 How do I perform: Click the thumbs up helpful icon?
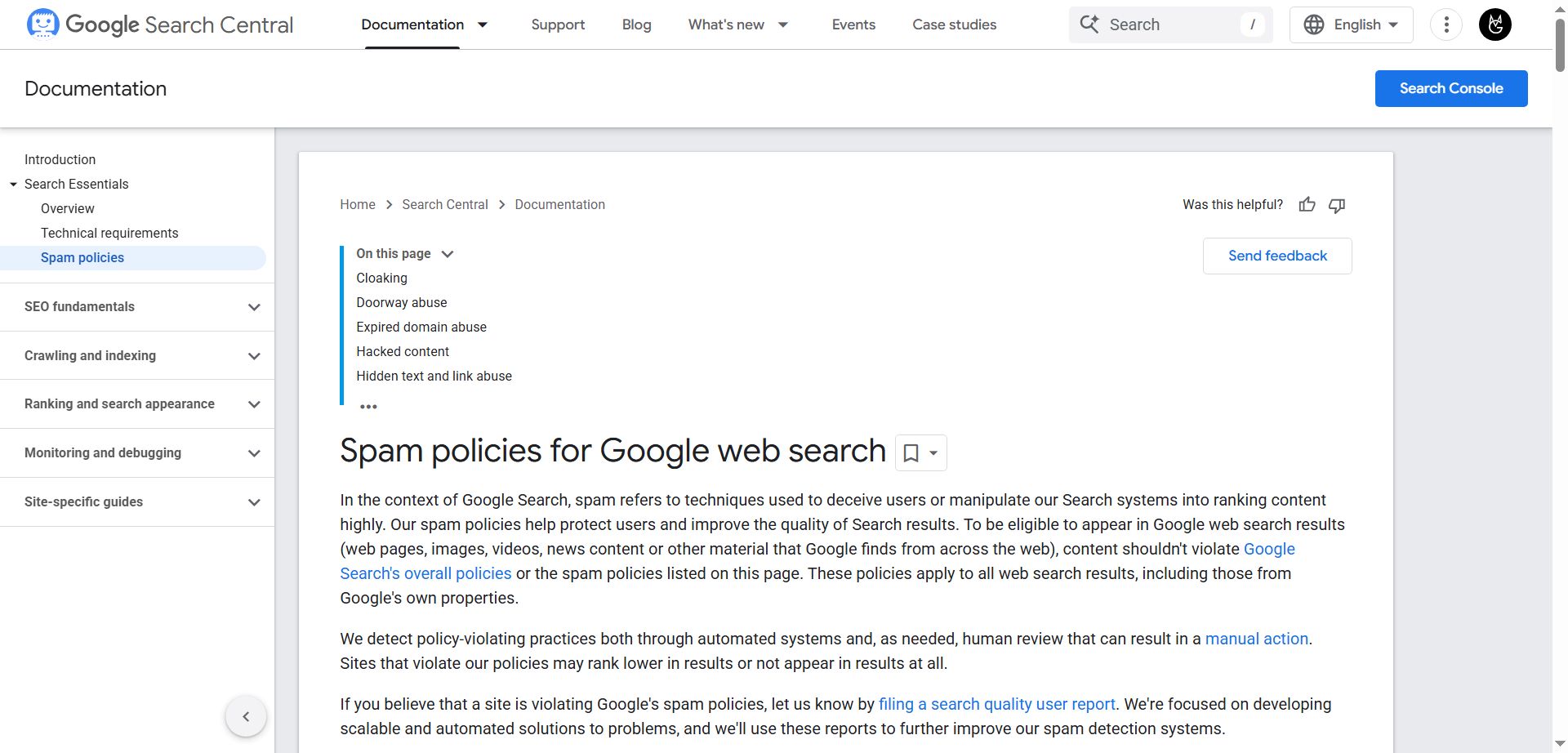click(x=1307, y=205)
